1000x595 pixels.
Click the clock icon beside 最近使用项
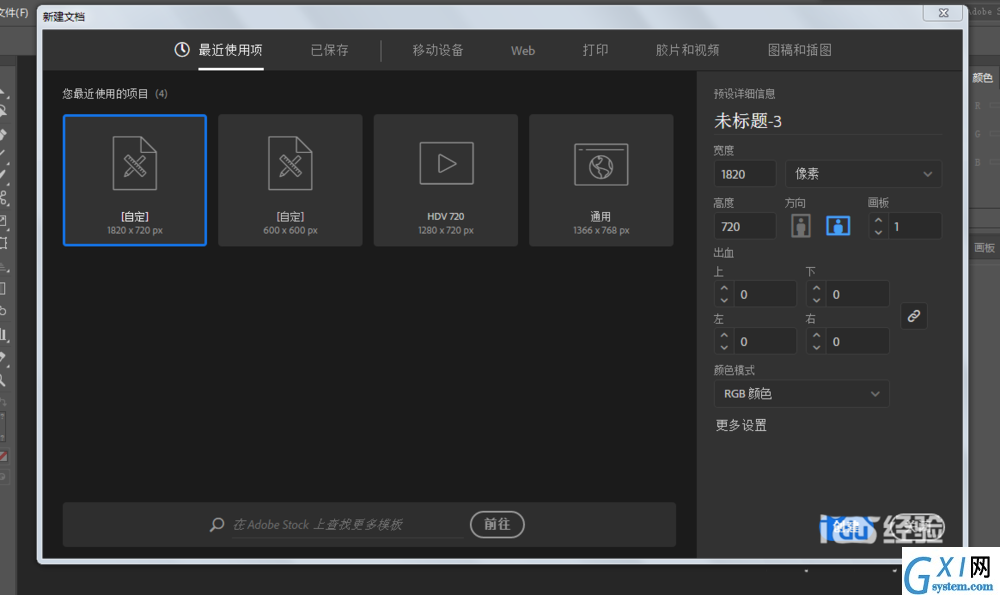point(182,49)
